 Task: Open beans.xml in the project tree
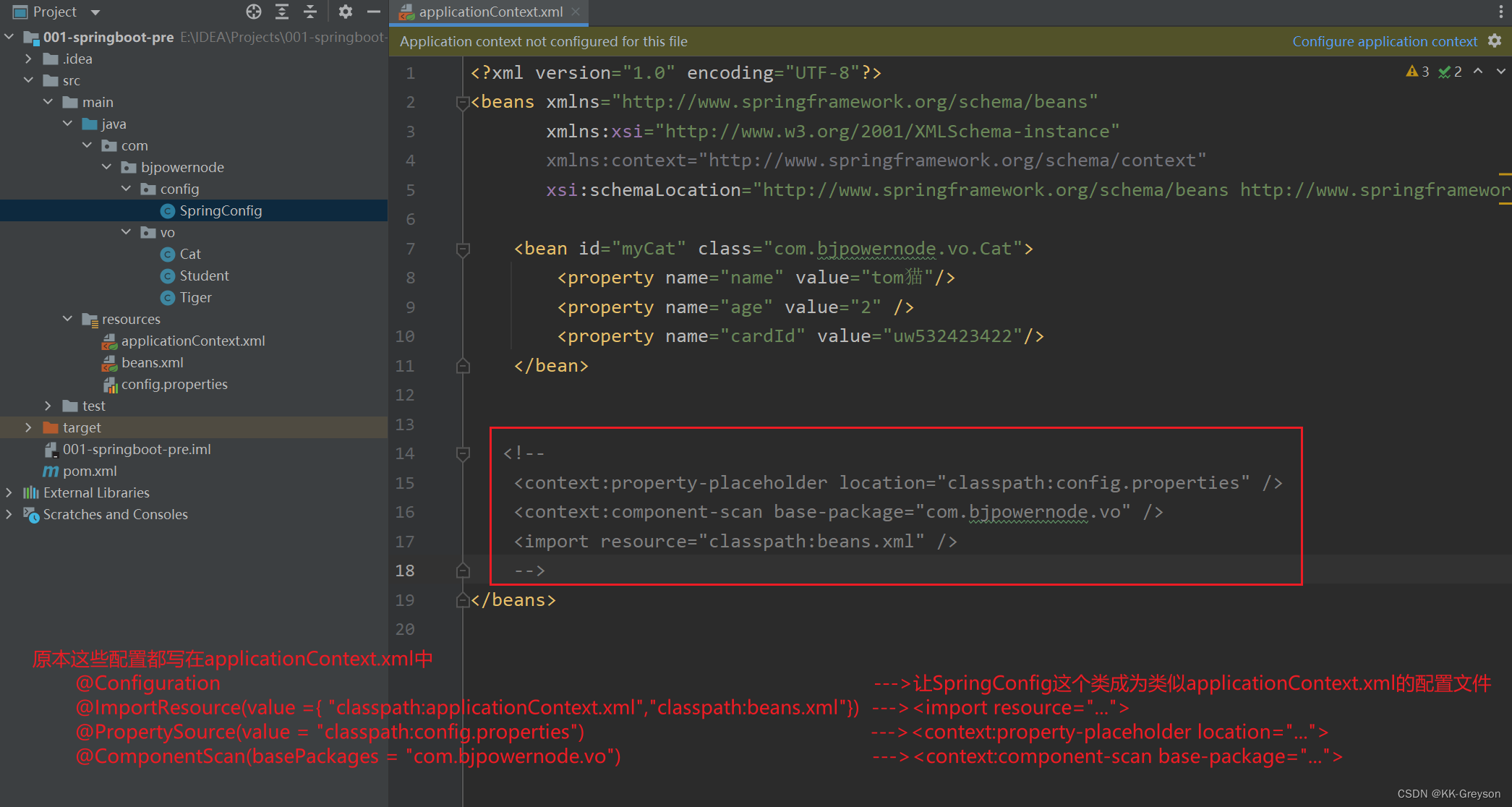(152, 362)
